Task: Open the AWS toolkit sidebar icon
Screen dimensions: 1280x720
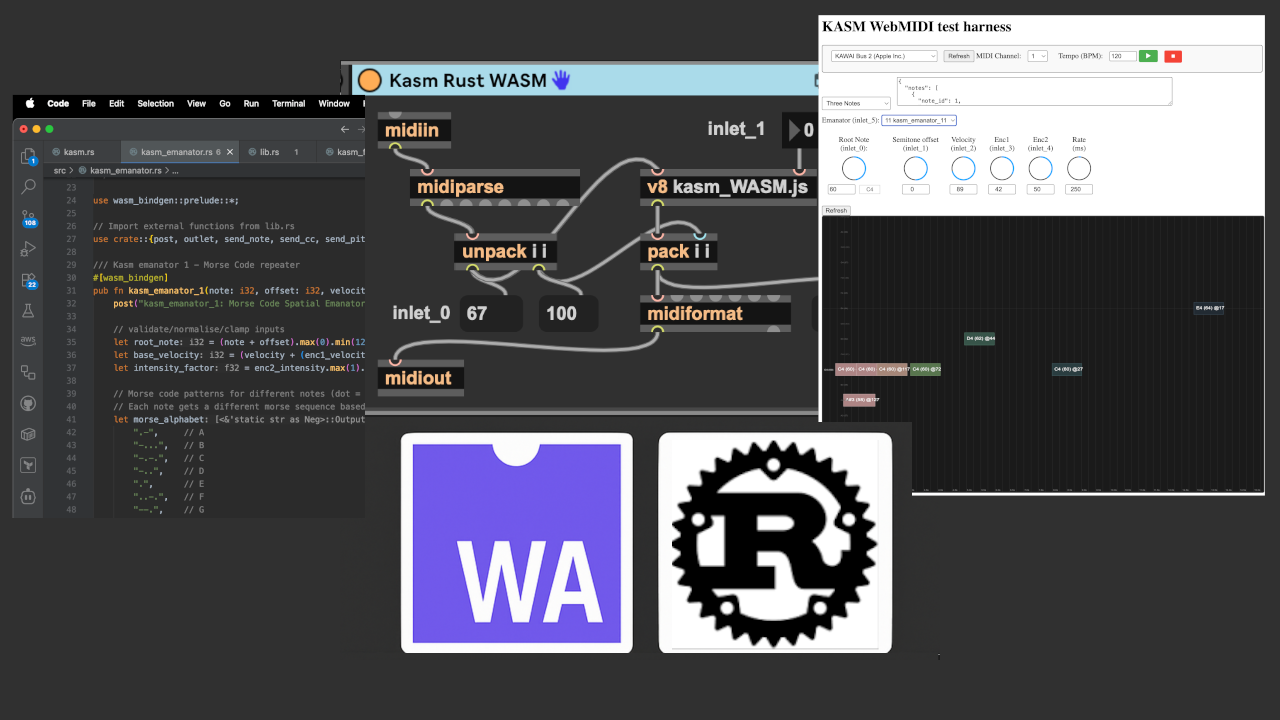Action: pos(28,341)
